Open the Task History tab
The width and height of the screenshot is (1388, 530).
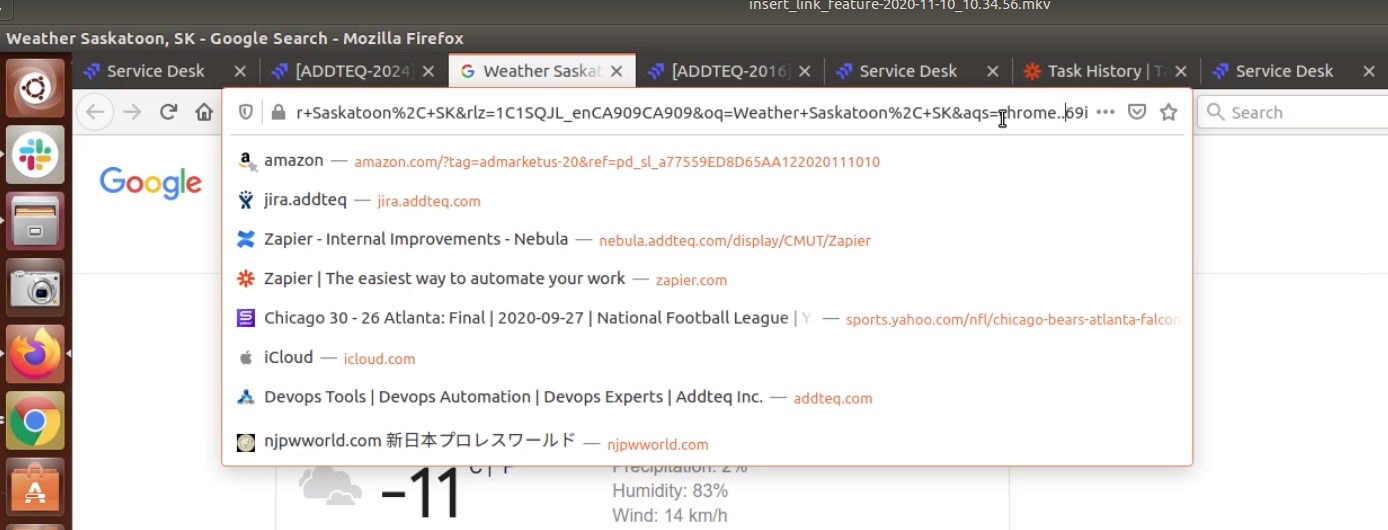(x=1107, y=71)
